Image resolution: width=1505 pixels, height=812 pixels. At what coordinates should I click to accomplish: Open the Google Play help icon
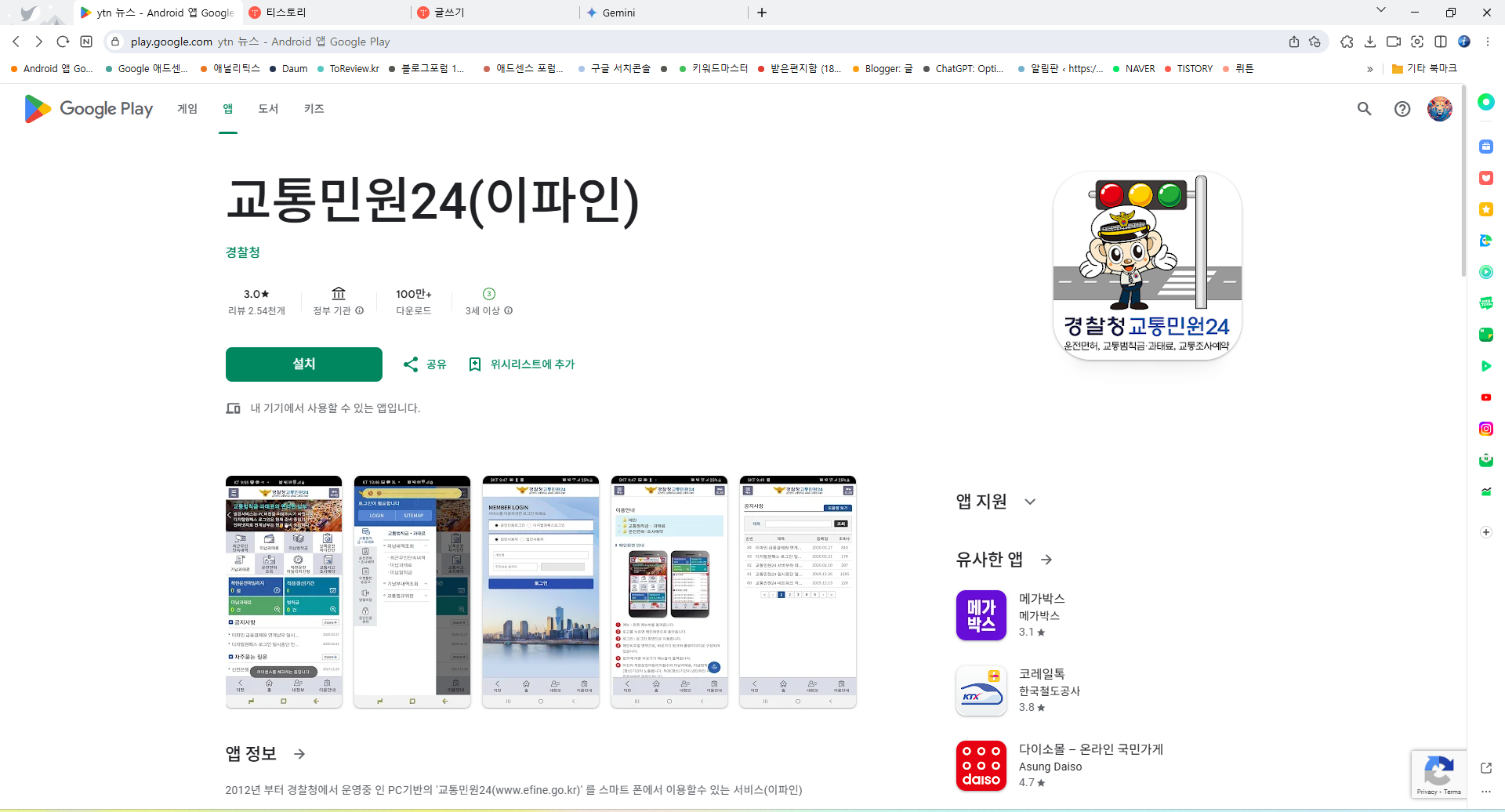point(1402,109)
